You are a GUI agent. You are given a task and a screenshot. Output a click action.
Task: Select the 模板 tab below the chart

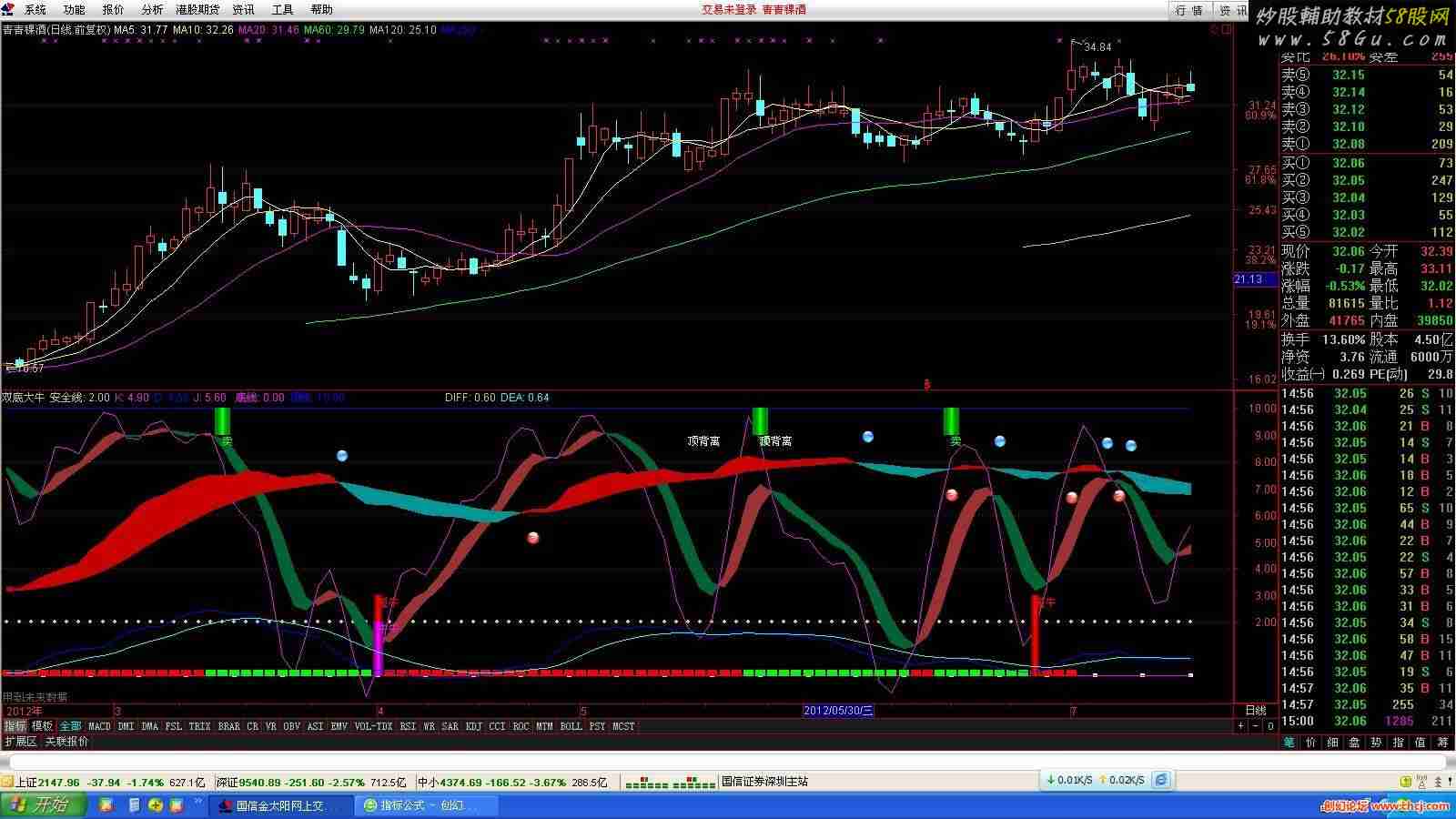click(x=42, y=726)
